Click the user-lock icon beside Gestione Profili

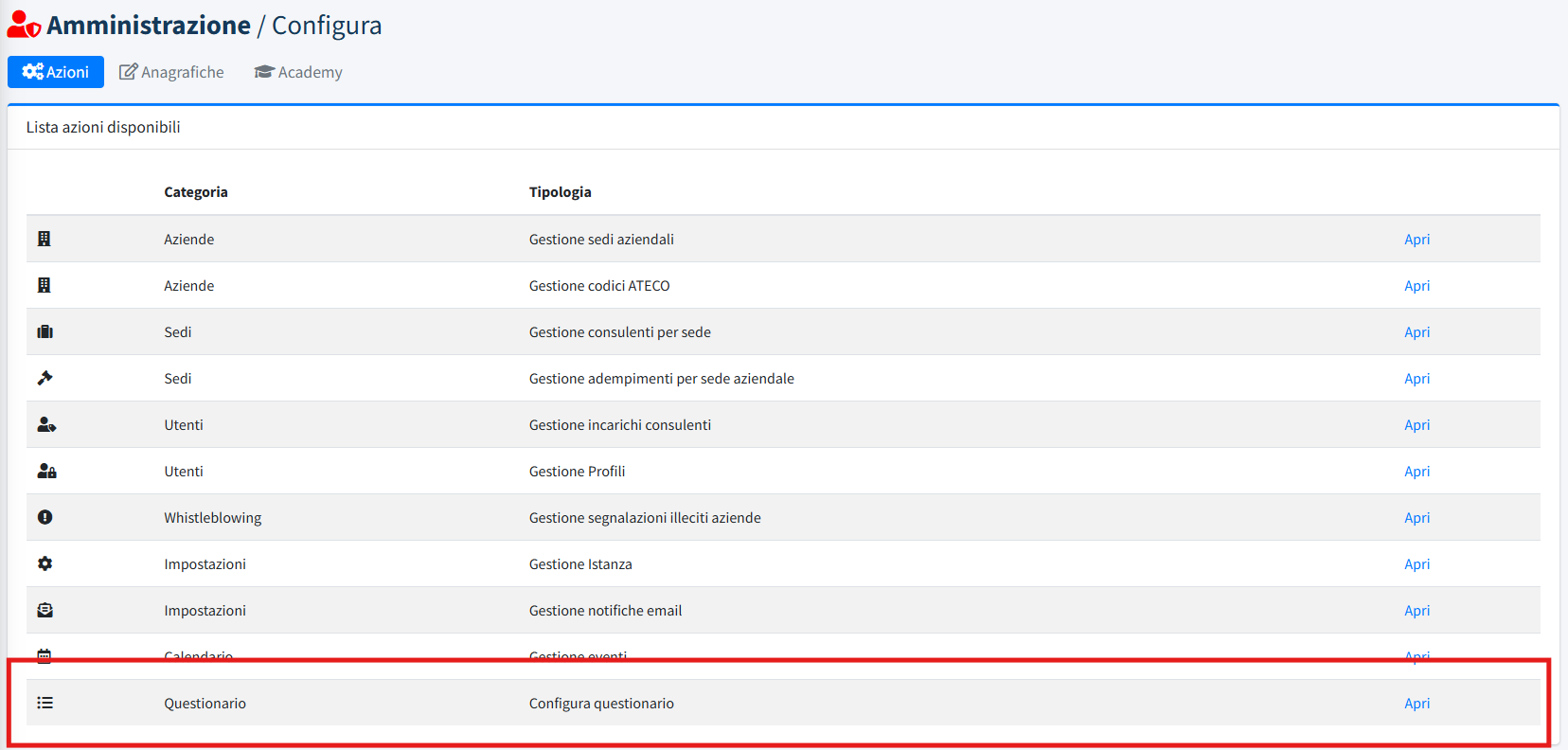46,471
